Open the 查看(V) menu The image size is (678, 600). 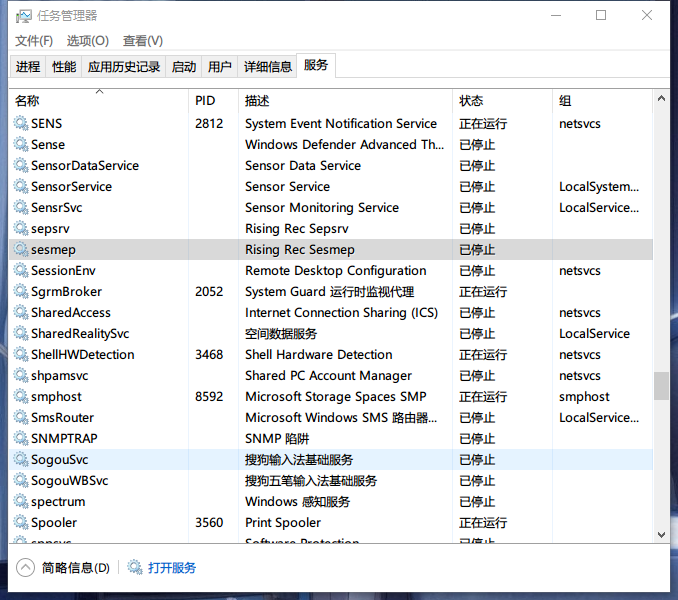[143, 41]
